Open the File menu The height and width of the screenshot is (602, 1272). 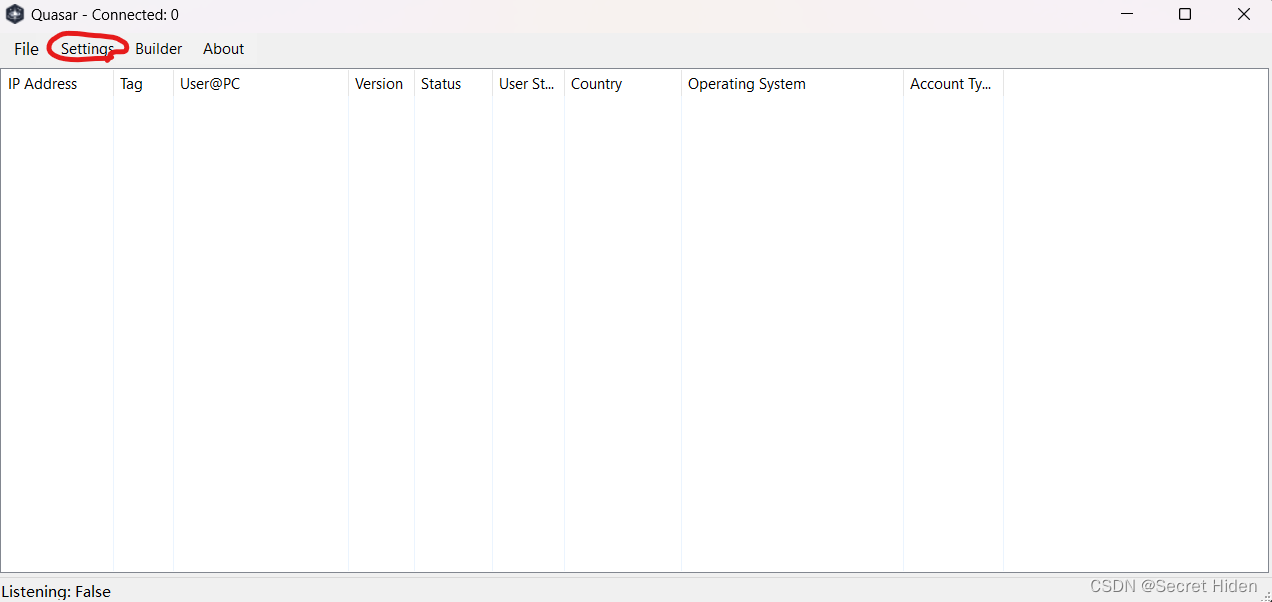click(26, 49)
